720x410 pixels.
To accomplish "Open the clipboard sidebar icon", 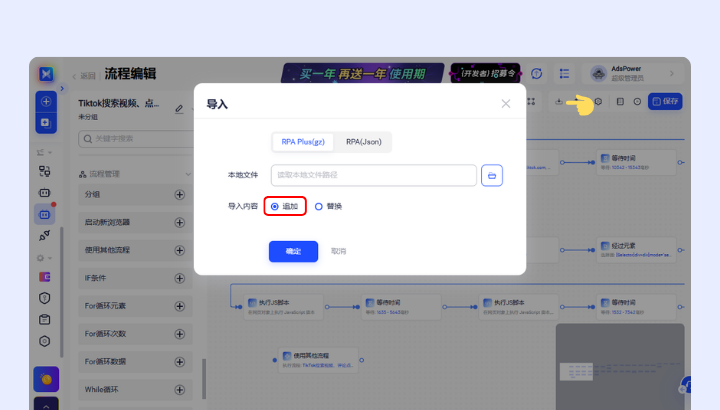I will [x=45, y=320].
